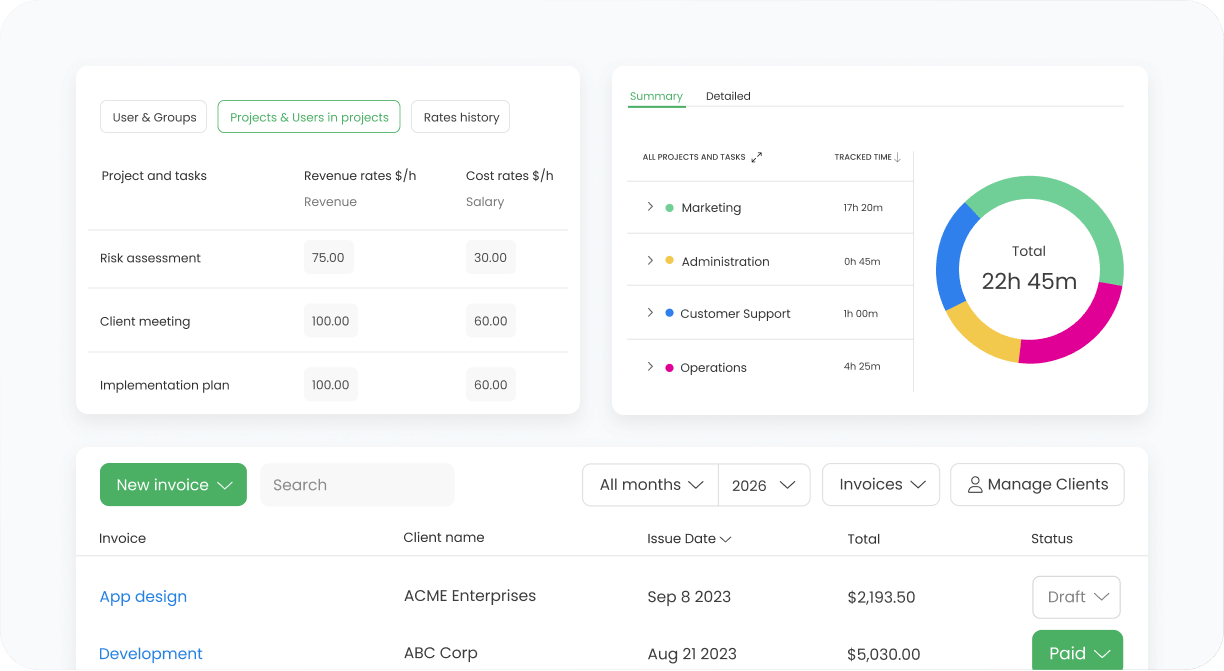This screenshot has width=1224, height=671.
Task: Click the pink dot beside Operations
Action: [x=669, y=367]
